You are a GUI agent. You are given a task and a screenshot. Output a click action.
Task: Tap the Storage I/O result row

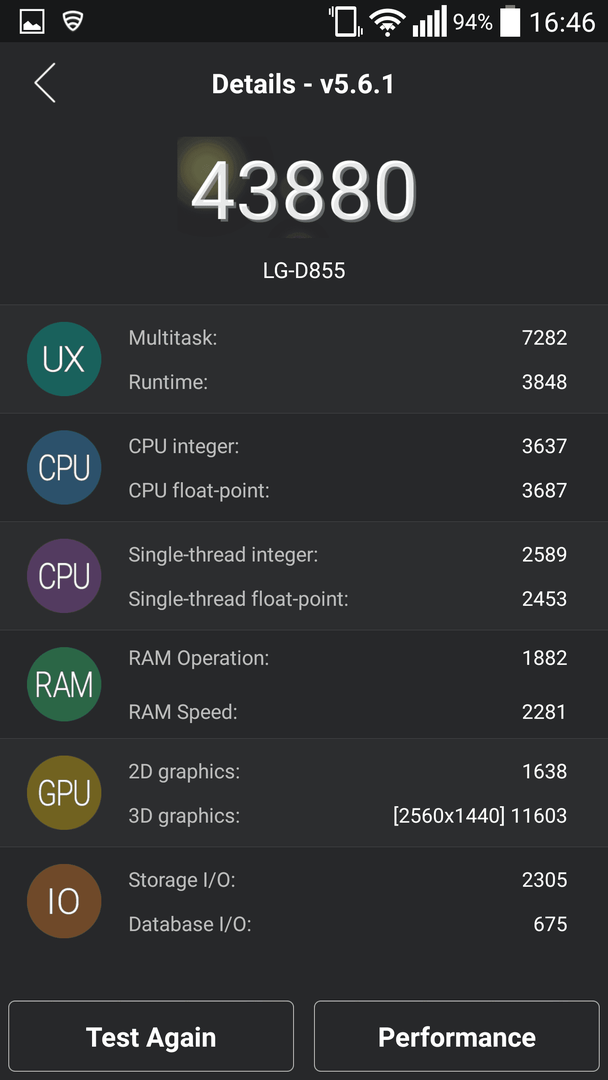[348, 880]
